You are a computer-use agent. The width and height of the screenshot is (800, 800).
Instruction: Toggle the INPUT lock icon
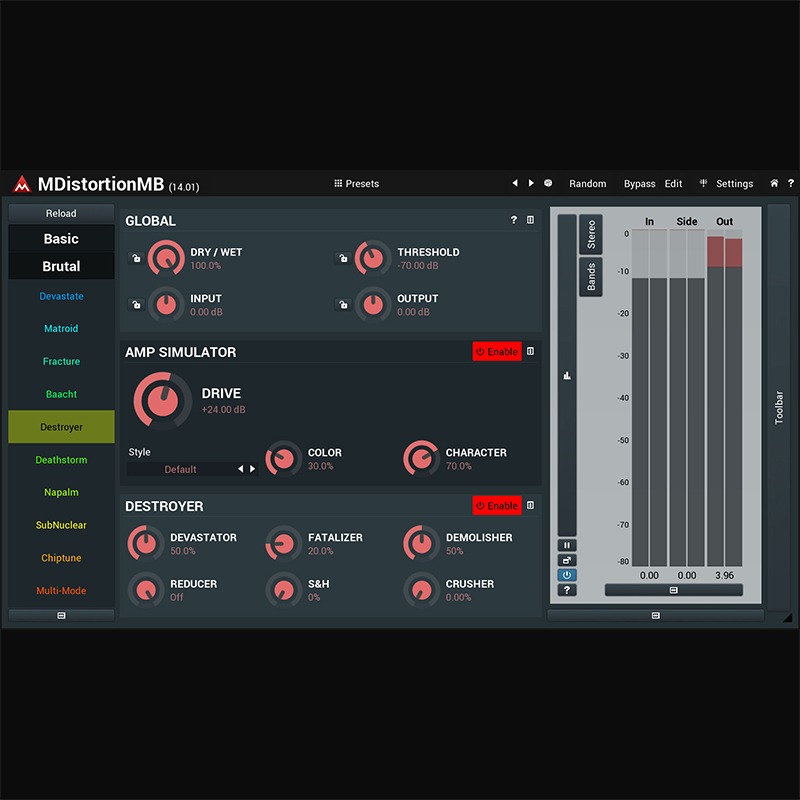tap(136, 305)
